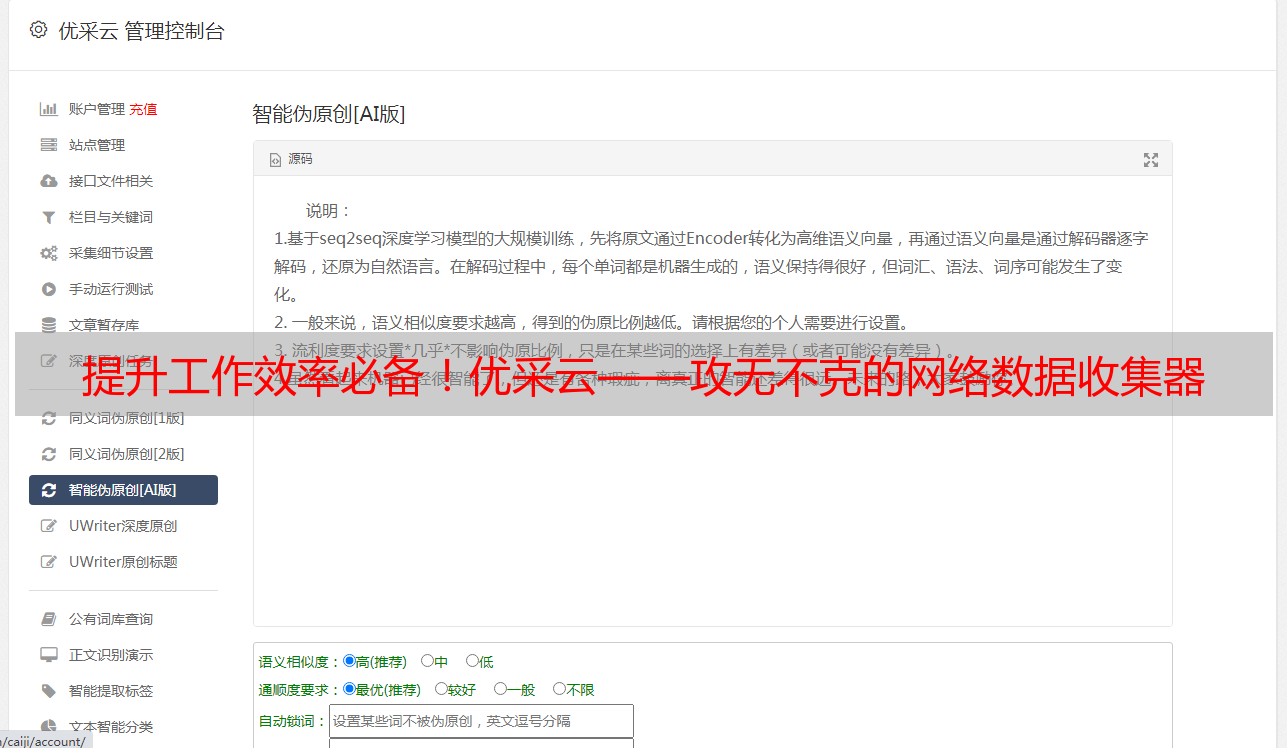Select 通顺度要求 不限 radio
1287x748 pixels.
[559, 689]
